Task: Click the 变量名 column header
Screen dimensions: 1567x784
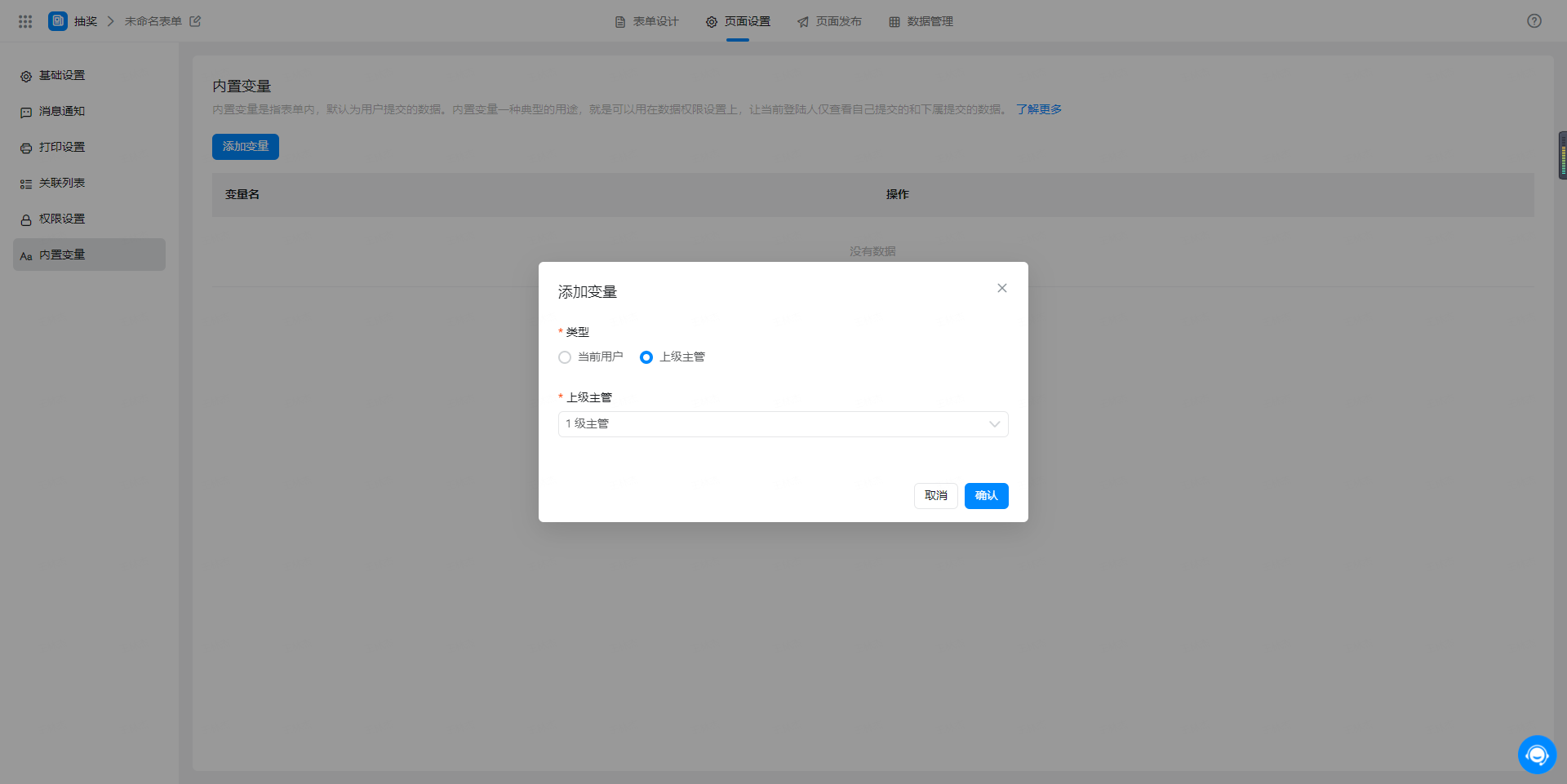Action: (x=242, y=194)
